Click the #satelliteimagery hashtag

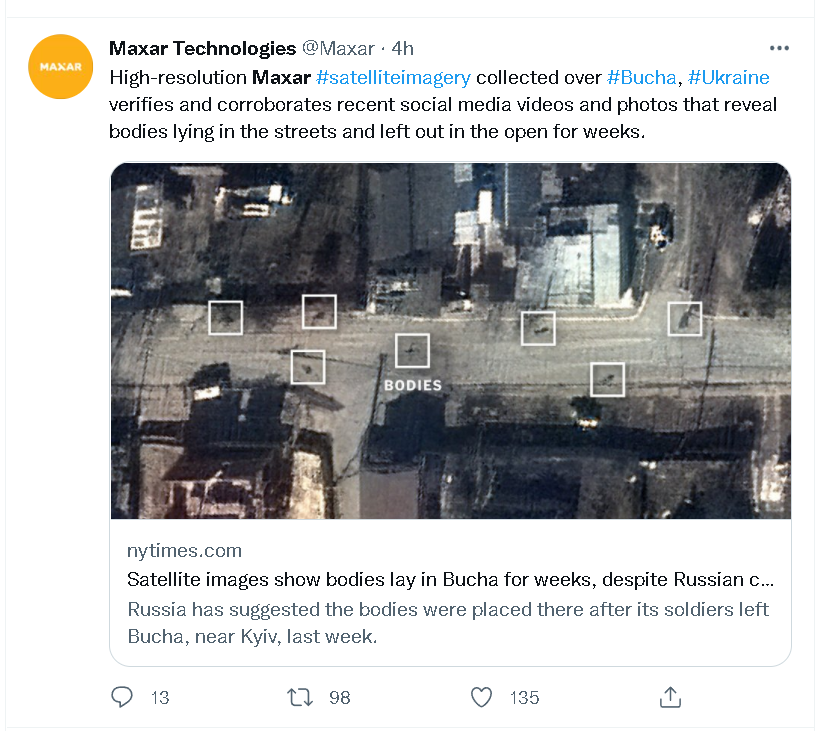tap(393, 77)
